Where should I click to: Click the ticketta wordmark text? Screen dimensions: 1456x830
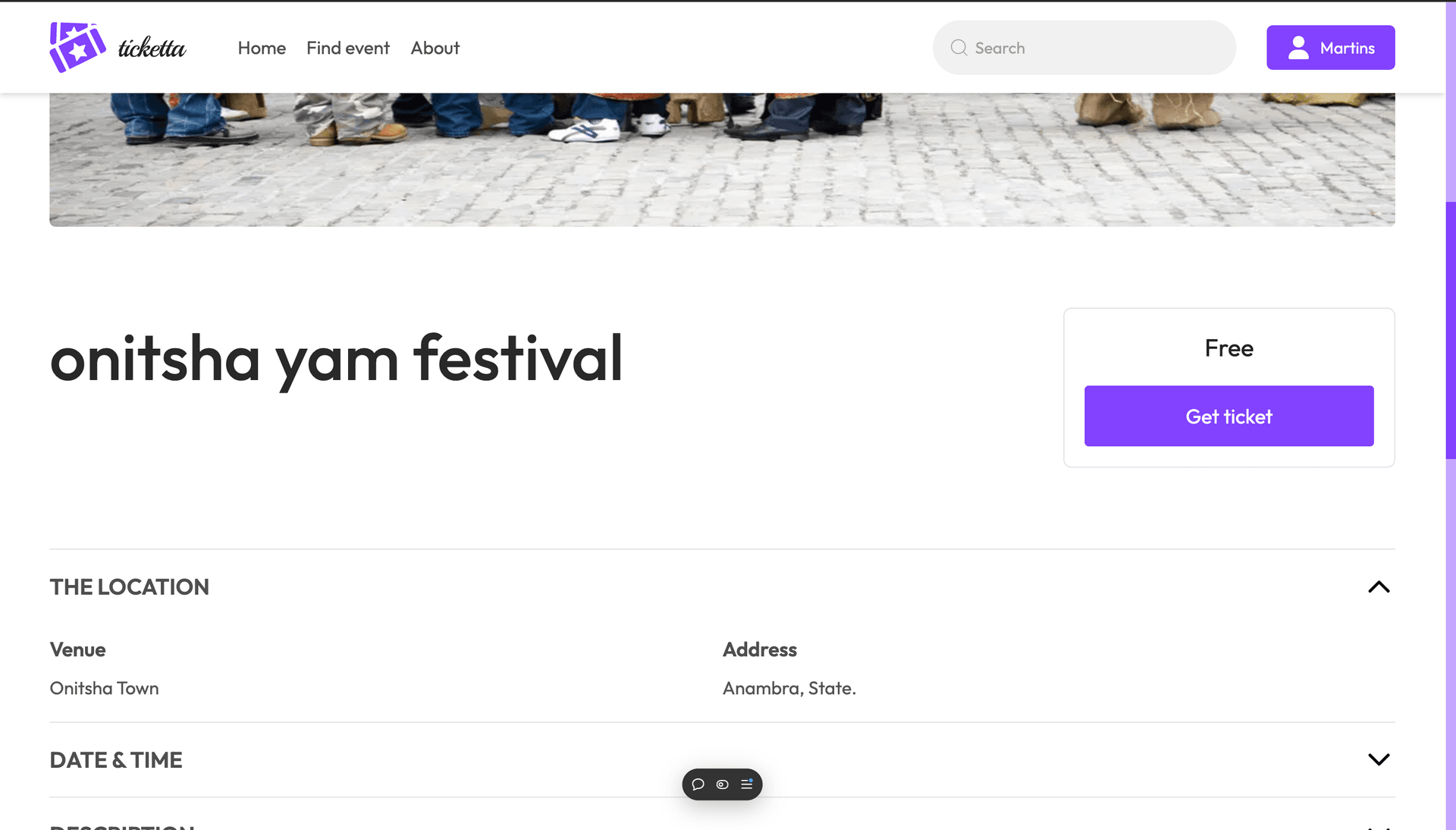[152, 48]
